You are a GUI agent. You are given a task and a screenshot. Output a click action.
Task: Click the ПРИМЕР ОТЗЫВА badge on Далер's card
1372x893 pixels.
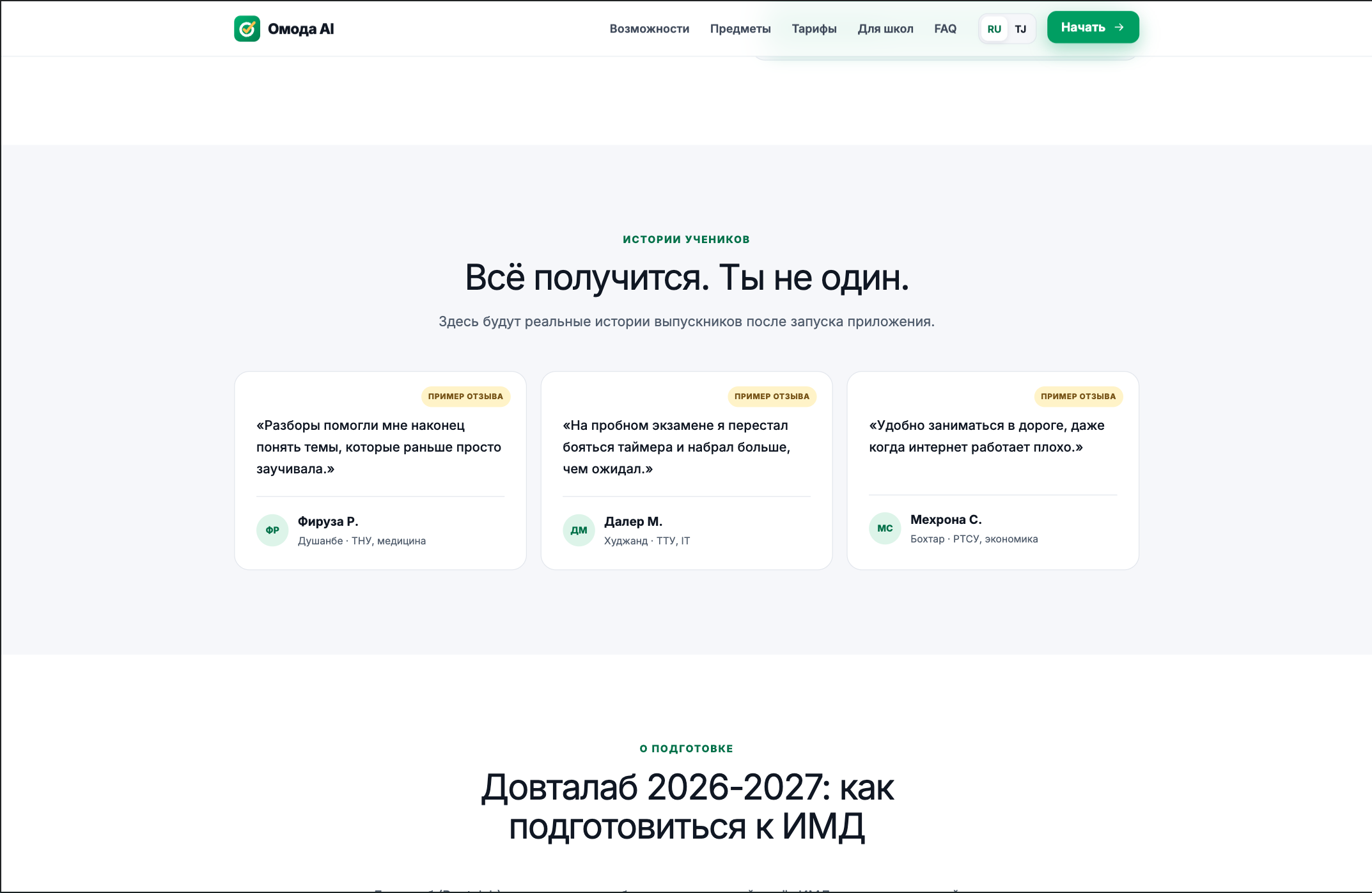[772, 397]
